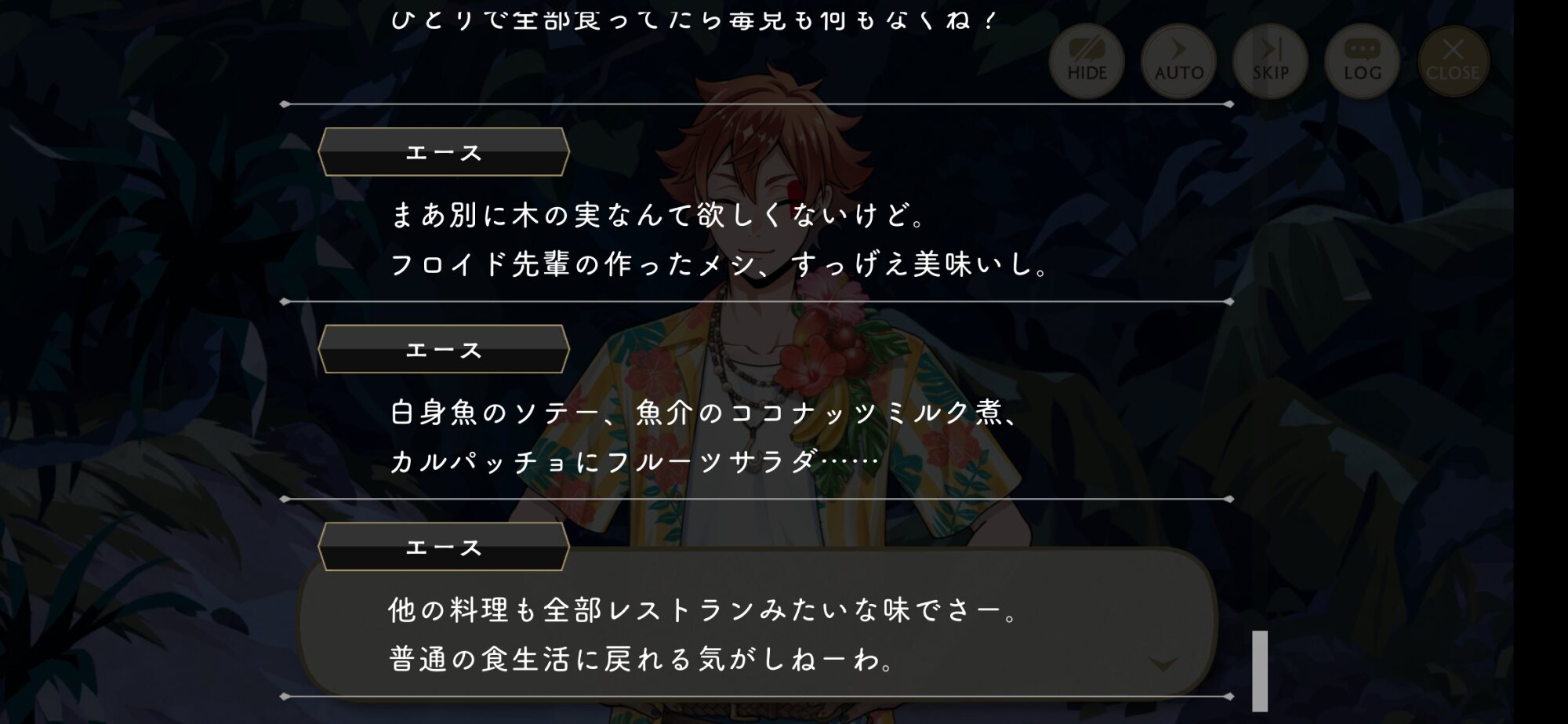Click the down chevron in the dialogue bubble

[x=1163, y=664]
